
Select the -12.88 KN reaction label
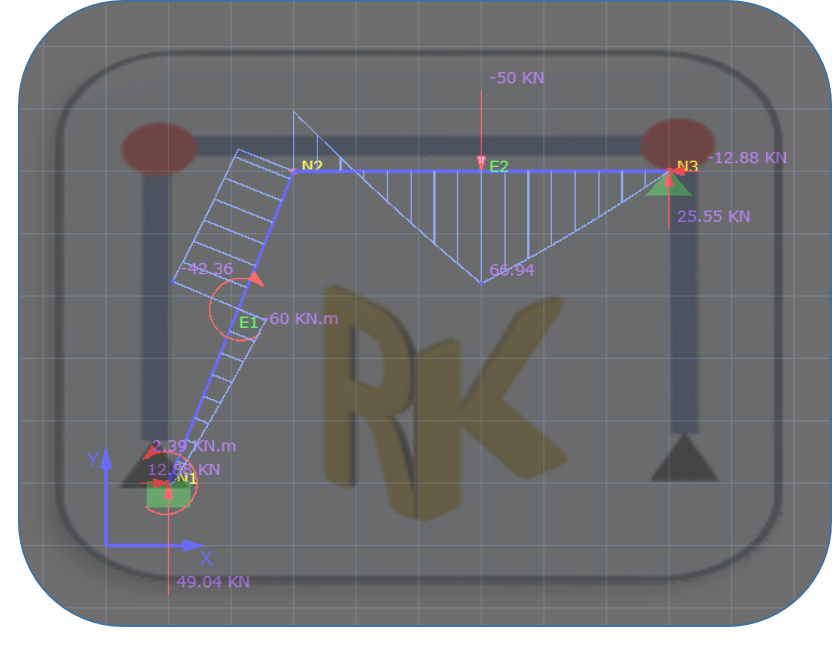pos(747,158)
